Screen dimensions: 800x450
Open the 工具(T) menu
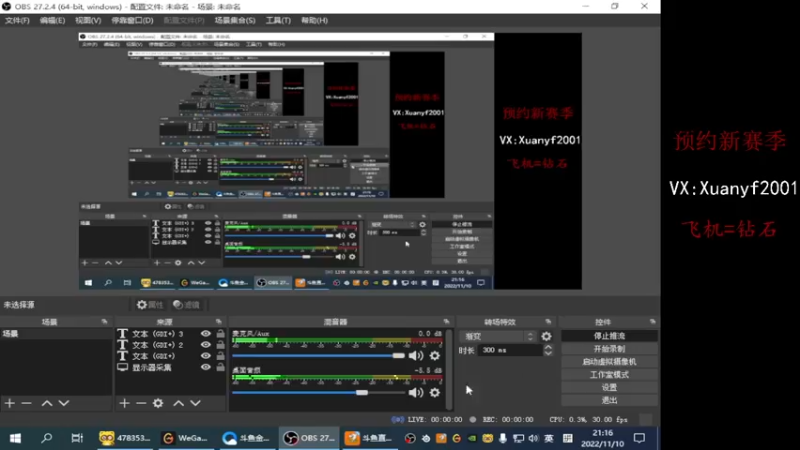[x=278, y=20]
